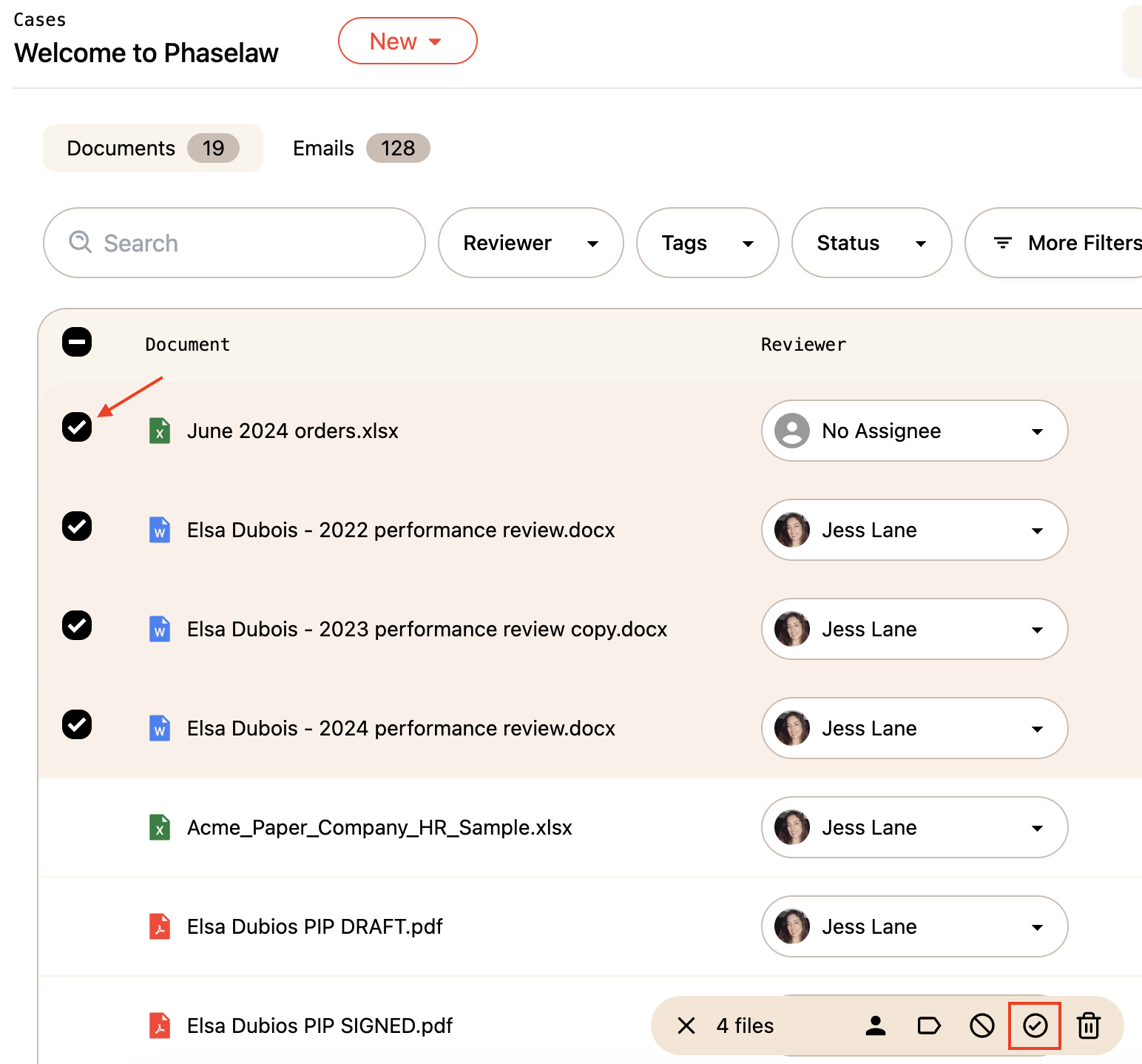Image resolution: width=1142 pixels, height=1064 pixels.
Task: Click the 4 files selection count
Action: [745, 1026]
